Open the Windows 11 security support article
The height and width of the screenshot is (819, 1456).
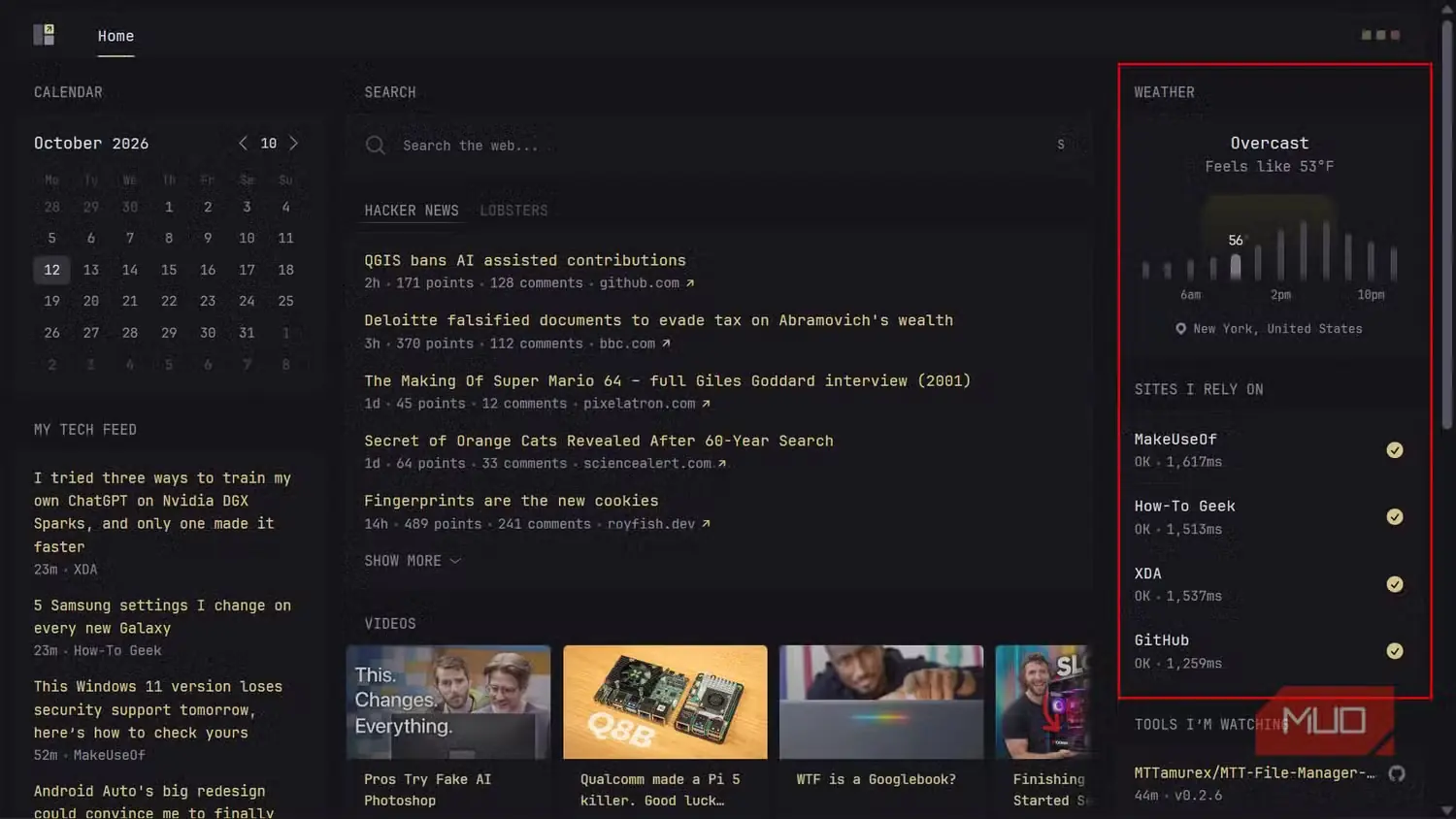click(158, 709)
